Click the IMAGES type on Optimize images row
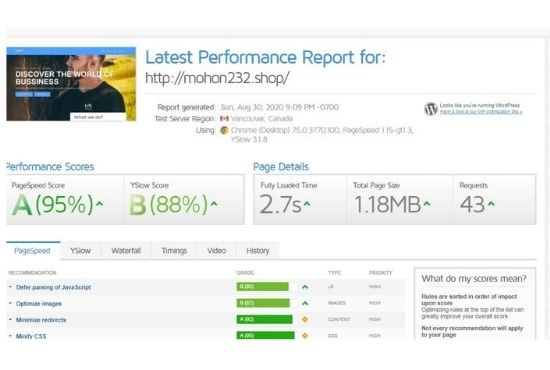Viewport: 550px width, 370px height. 337,303
